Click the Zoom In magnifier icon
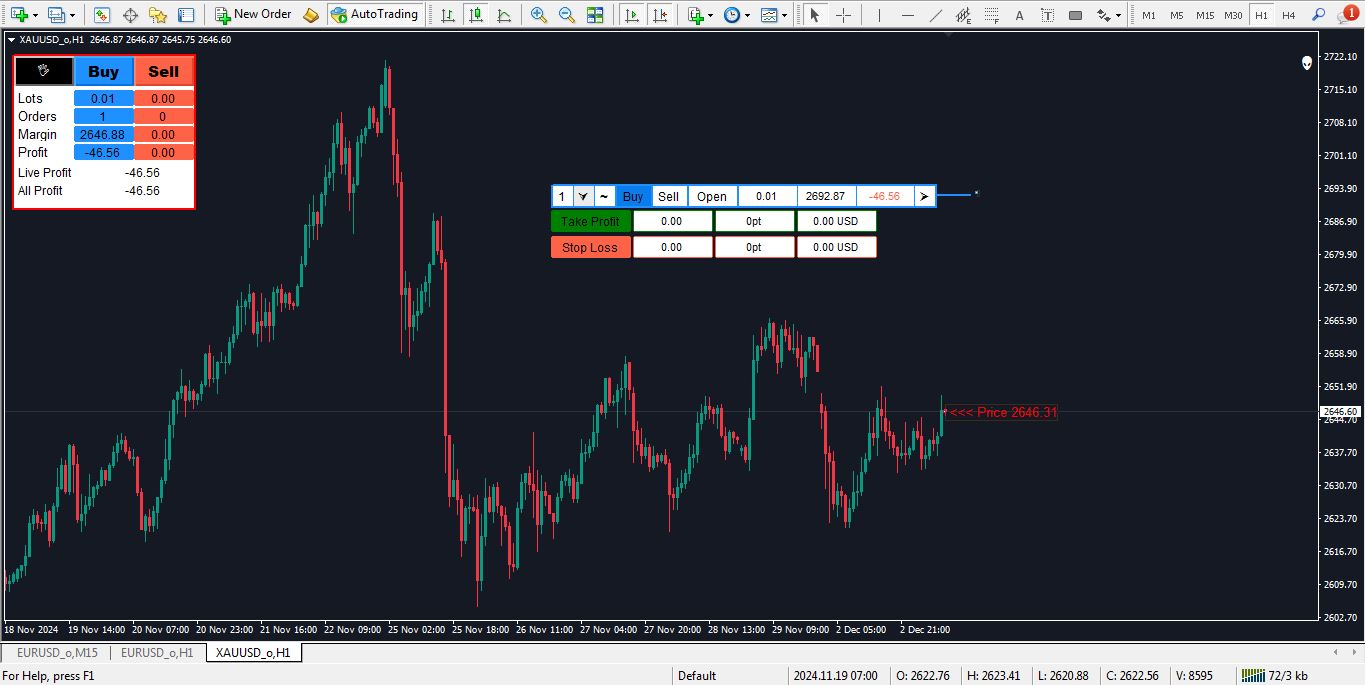1365x685 pixels. 539,15
